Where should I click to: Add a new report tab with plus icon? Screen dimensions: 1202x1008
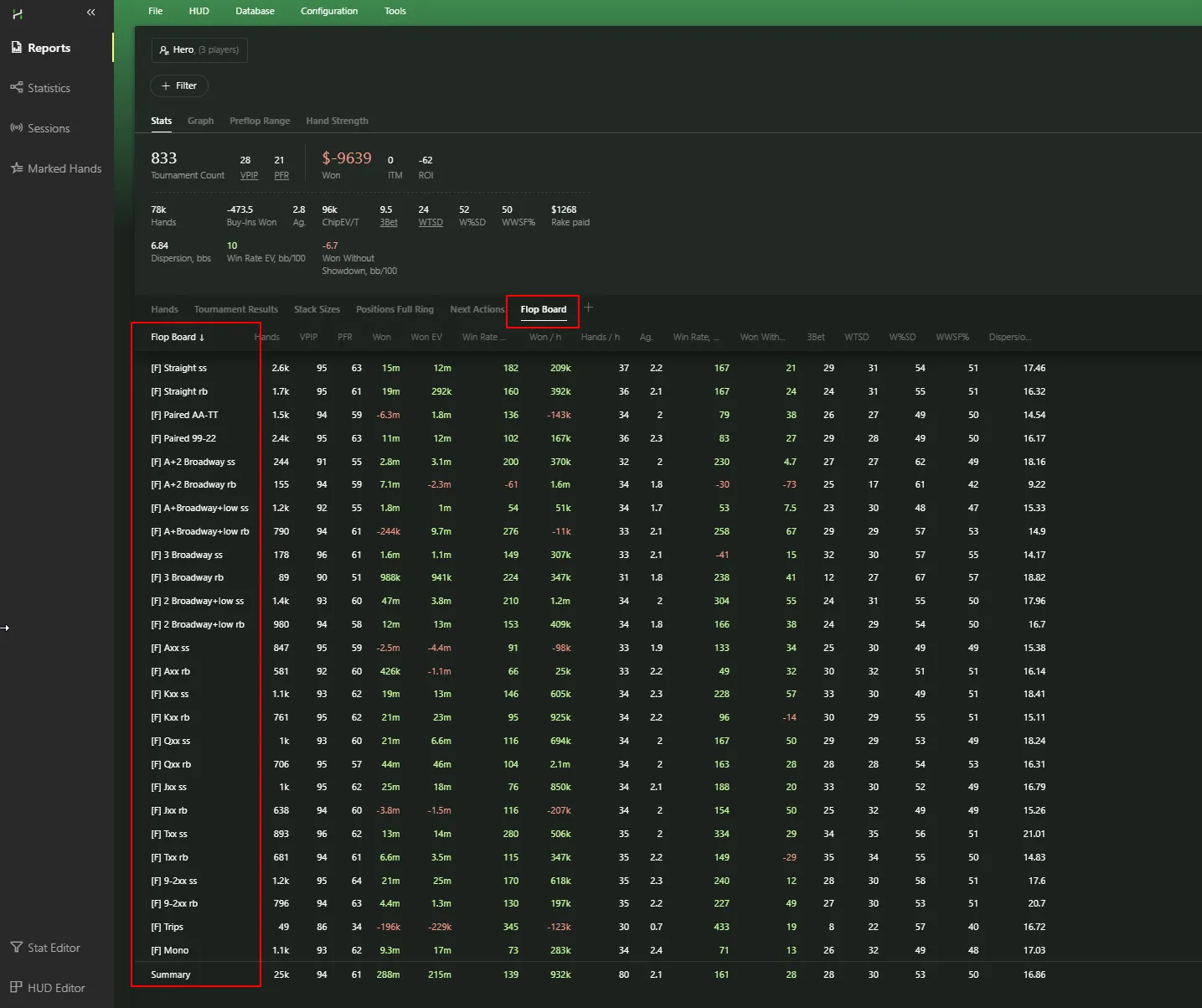pos(588,308)
